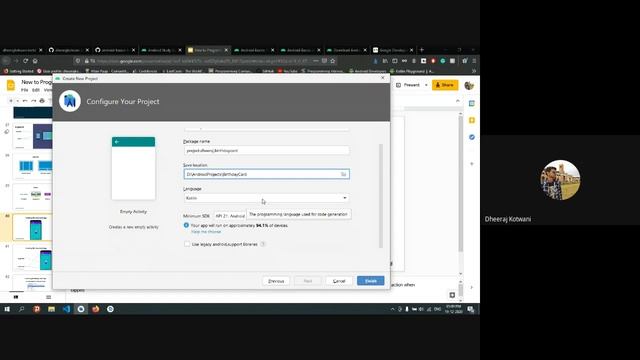Screen dimensions: 640x360
Task: Open PowerPoint from the taskbar
Action: pyautogui.click(x=37, y=309)
